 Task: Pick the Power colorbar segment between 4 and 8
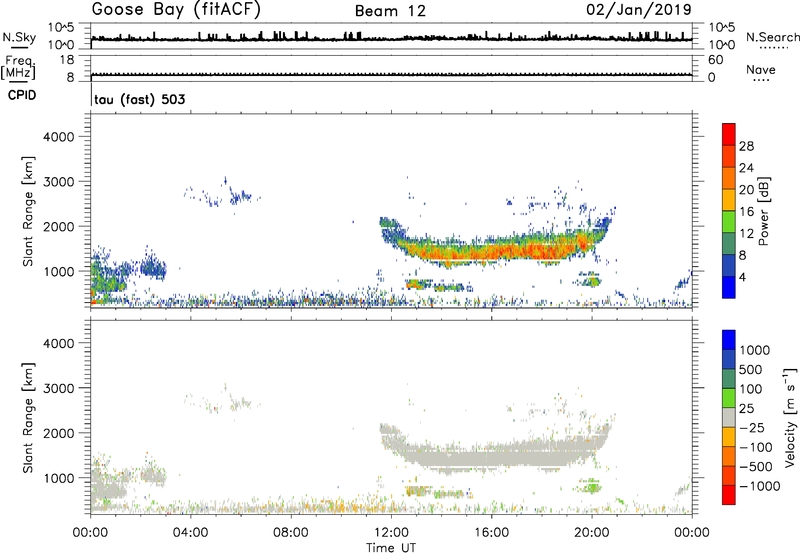[x=729, y=265]
